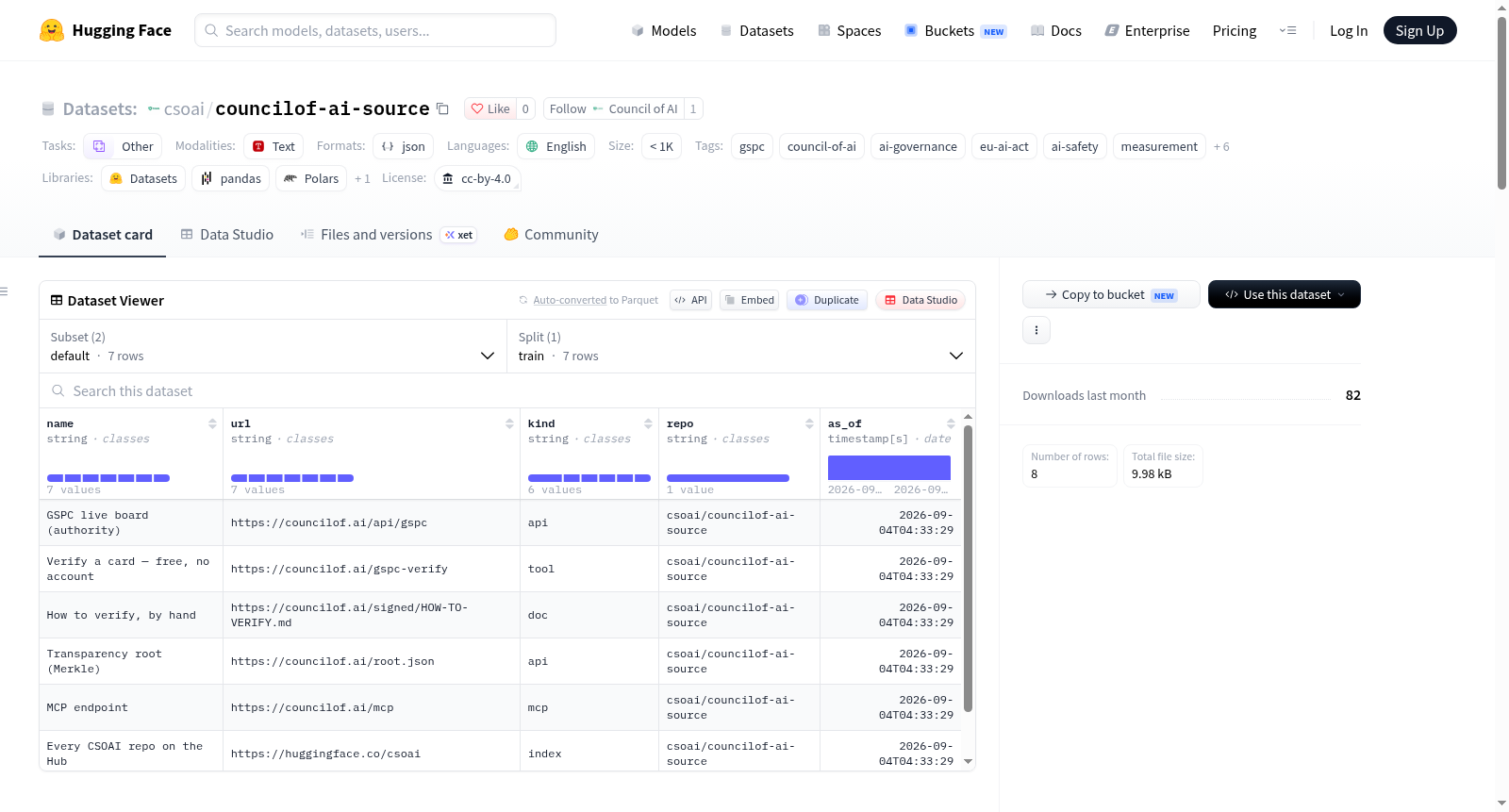Open Data Studio from viewer header
The width and height of the screenshot is (1509, 812).
point(920,300)
